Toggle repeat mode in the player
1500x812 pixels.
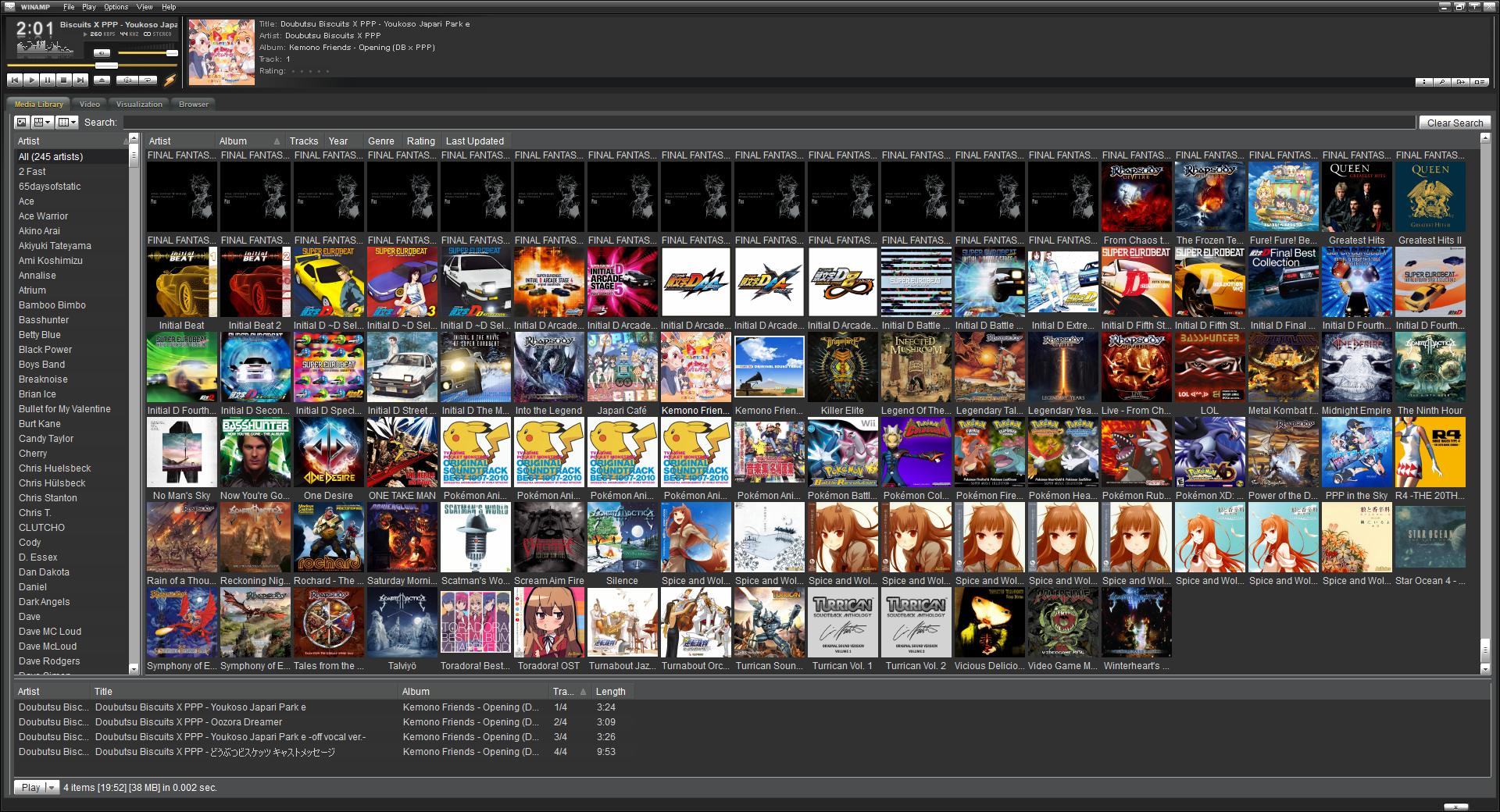pos(148,80)
